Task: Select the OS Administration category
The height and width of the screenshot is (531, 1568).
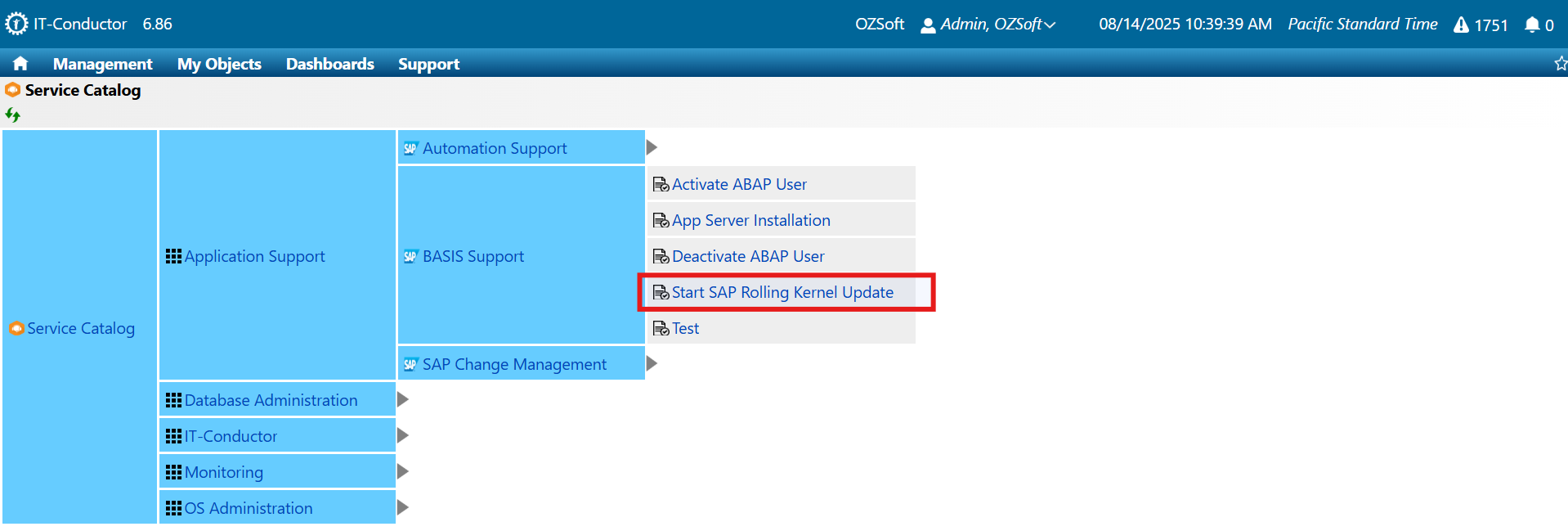Action: click(248, 508)
